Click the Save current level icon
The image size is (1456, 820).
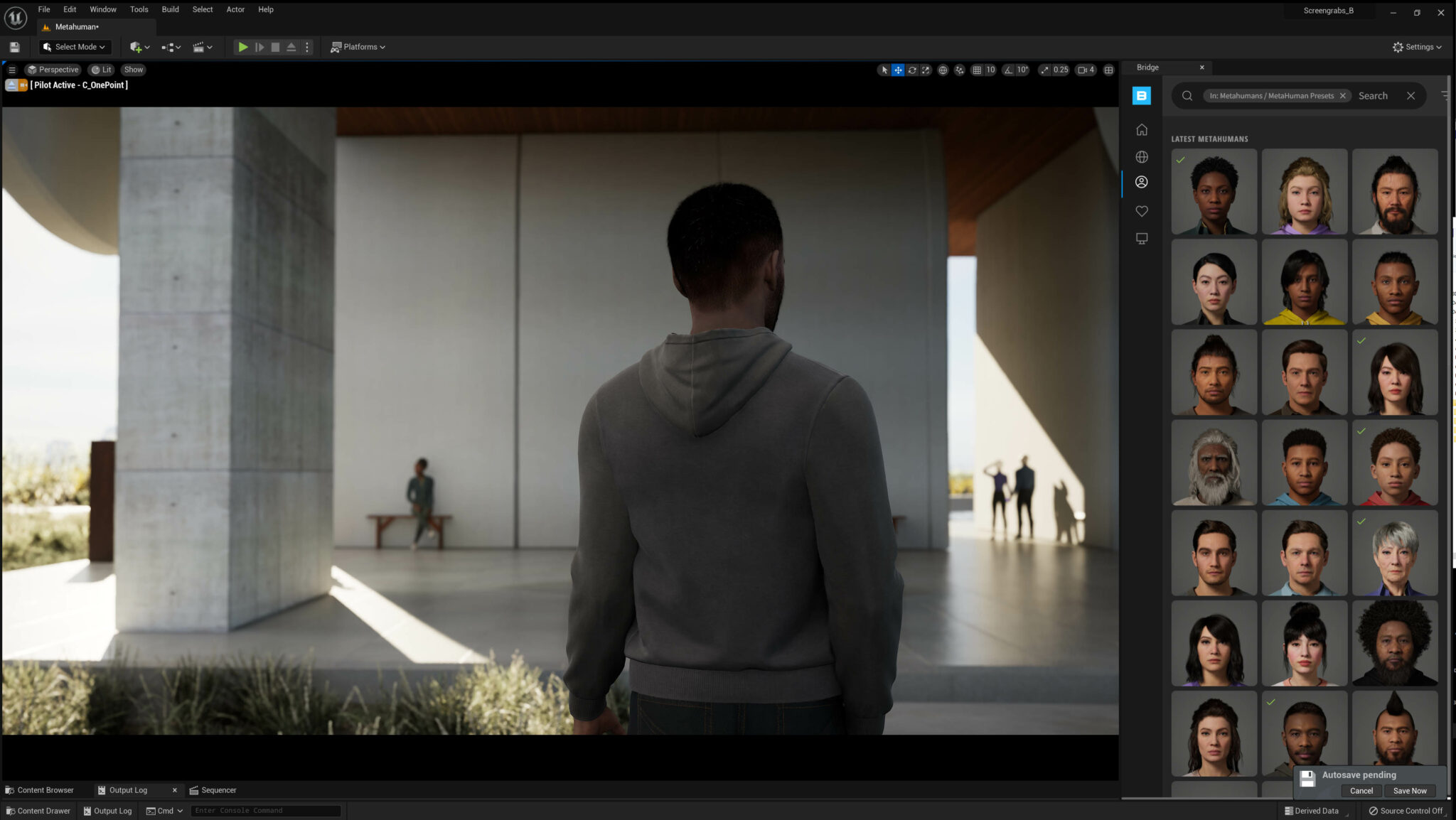point(14,47)
